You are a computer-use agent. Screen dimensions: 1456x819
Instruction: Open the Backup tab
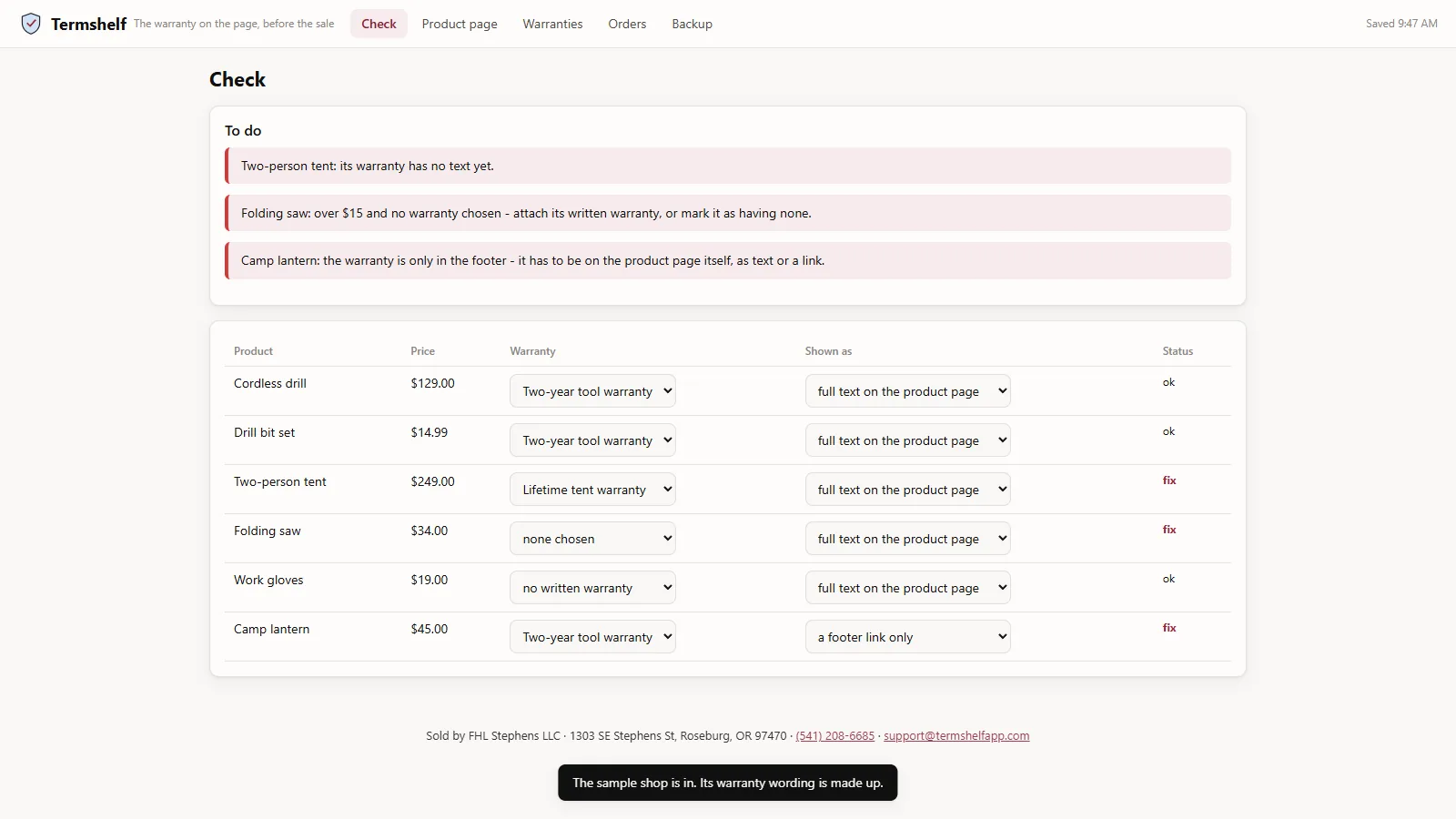point(692,24)
